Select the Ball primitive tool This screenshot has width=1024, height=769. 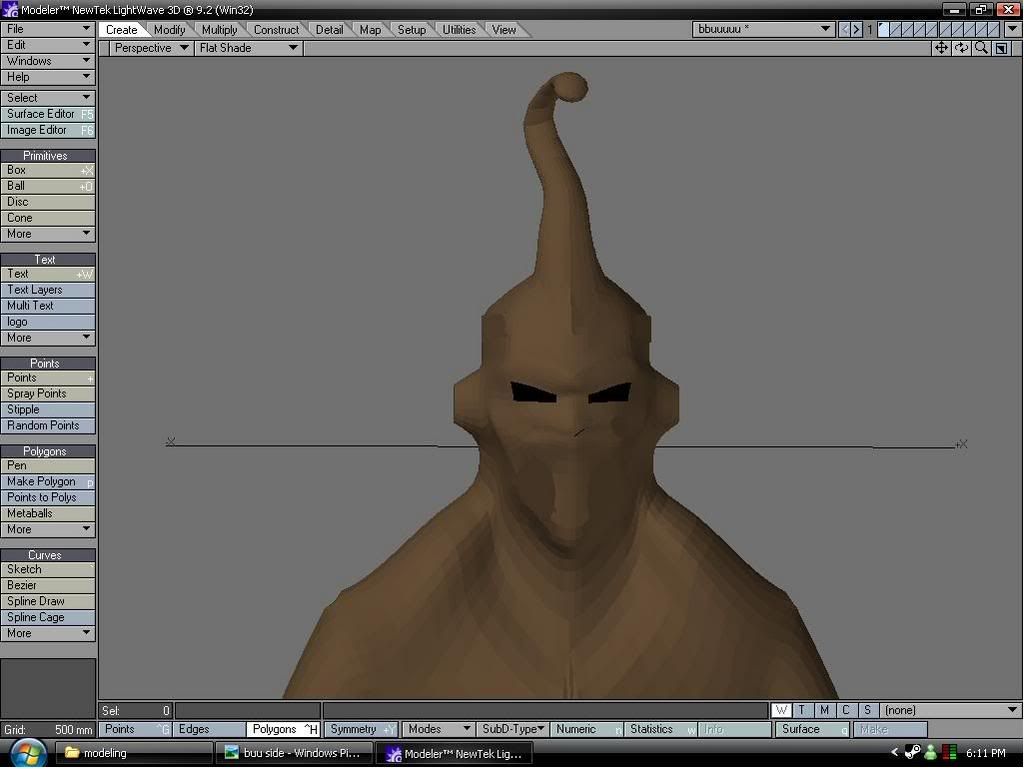pyautogui.click(x=48, y=186)
